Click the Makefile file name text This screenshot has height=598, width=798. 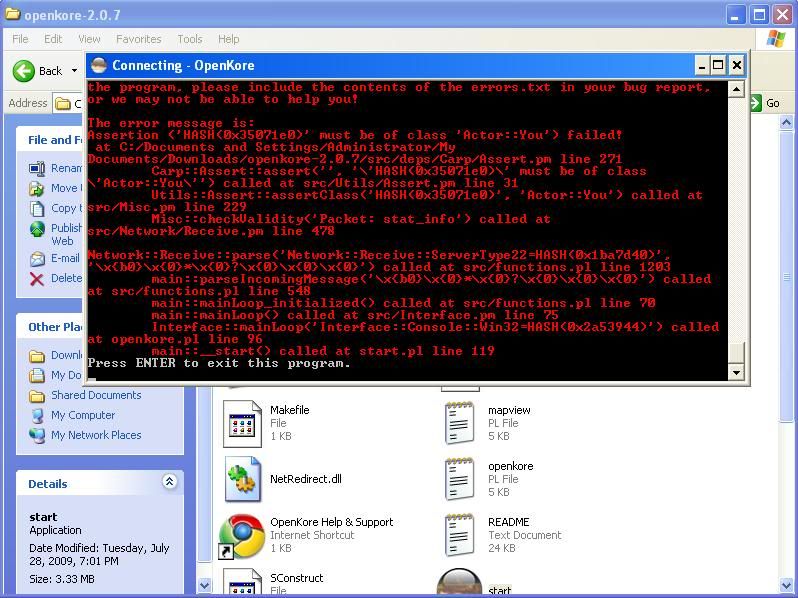click(x=290, y=410)
